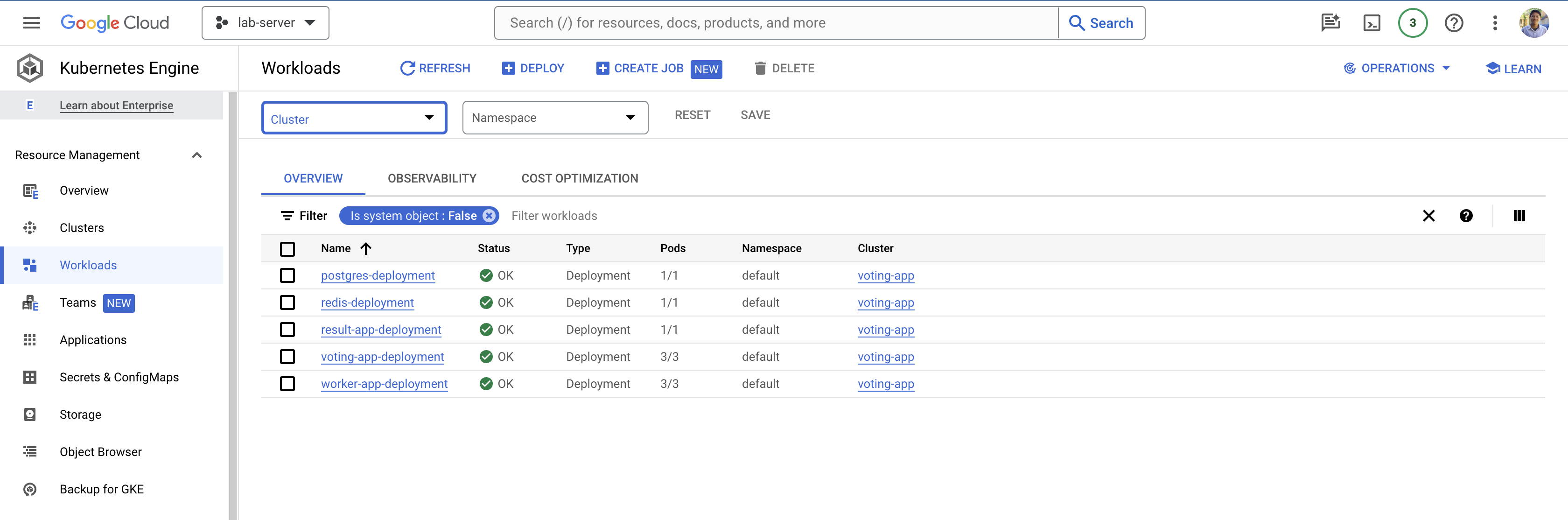Open the Cloud Shell terminal icon
Image resolution: width=1568 pixels, height=520 pixels.
[1372, 23]
